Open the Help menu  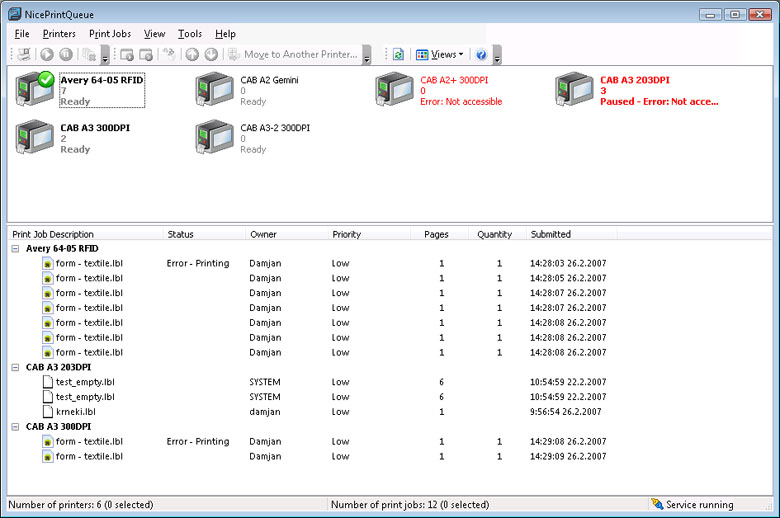[x=225, y=34]
